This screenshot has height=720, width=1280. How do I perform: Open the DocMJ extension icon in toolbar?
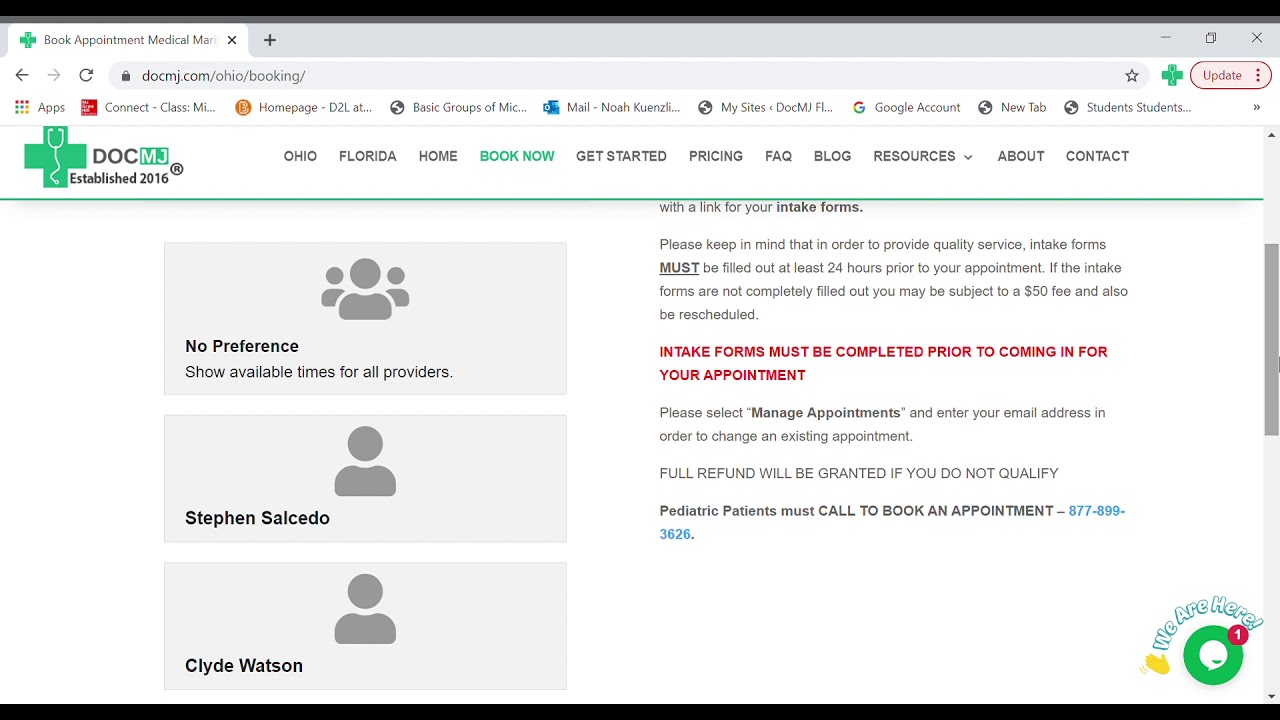click(x=1172, y=75)
